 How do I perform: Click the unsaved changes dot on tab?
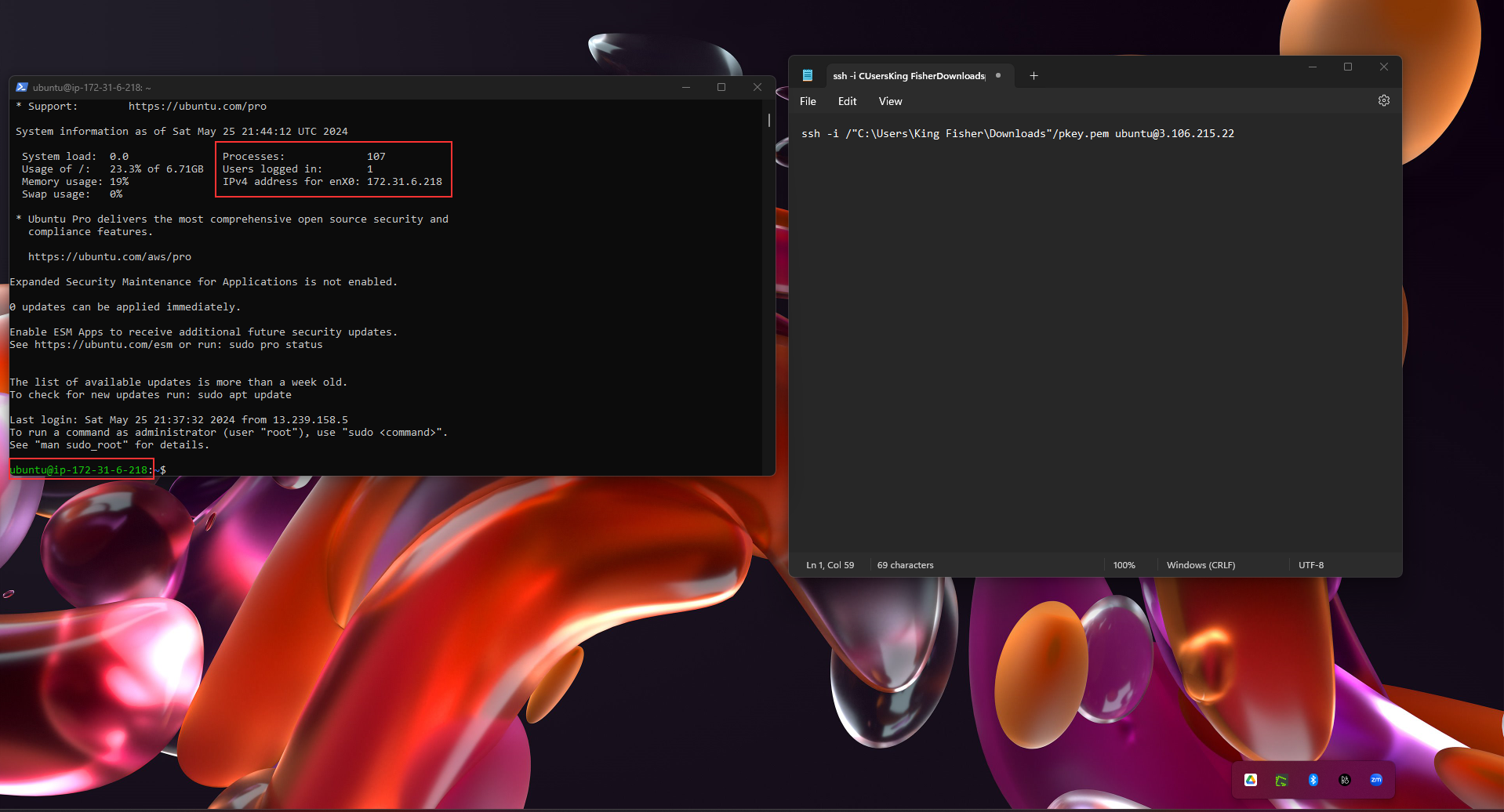(997, 75)
